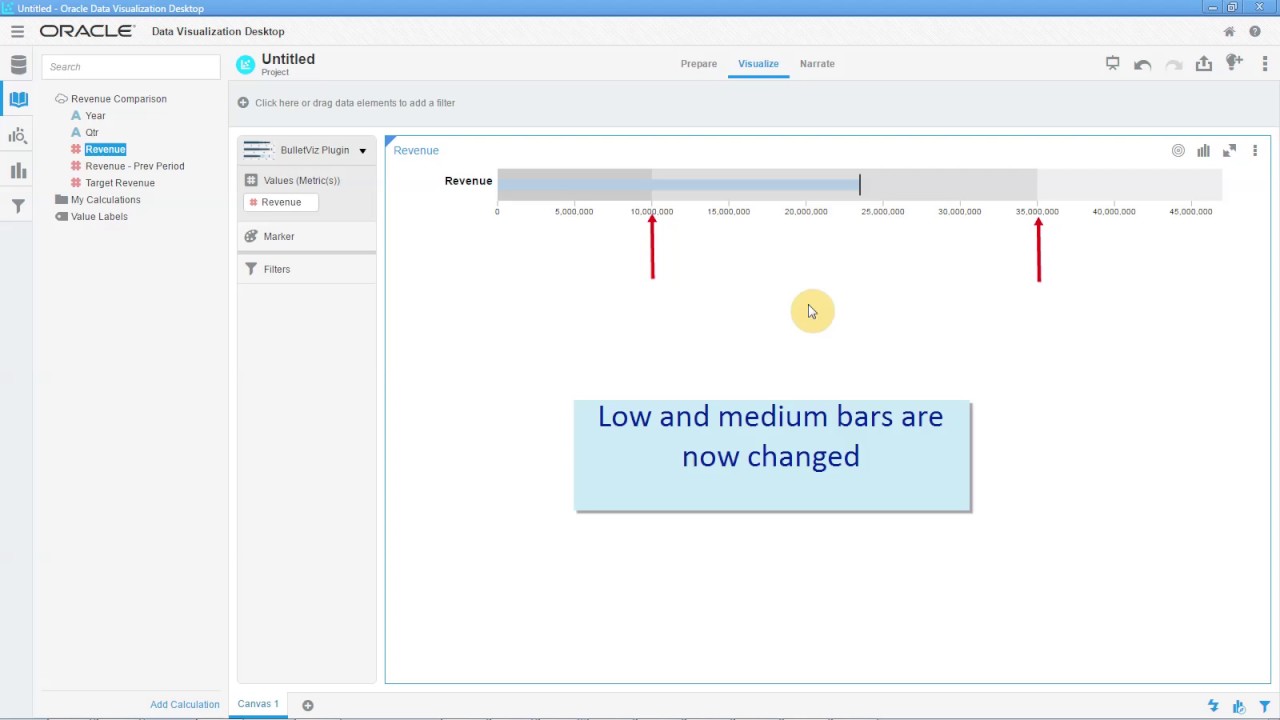Click the Add Calculation link
Viewport: 1280px width, 720px height.
point(185,705)
